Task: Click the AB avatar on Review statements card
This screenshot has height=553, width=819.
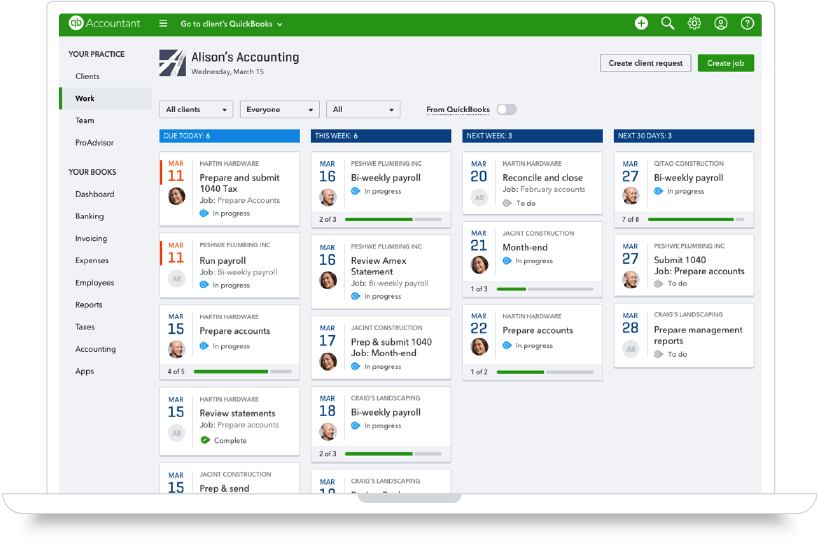Action: (177, 433)
